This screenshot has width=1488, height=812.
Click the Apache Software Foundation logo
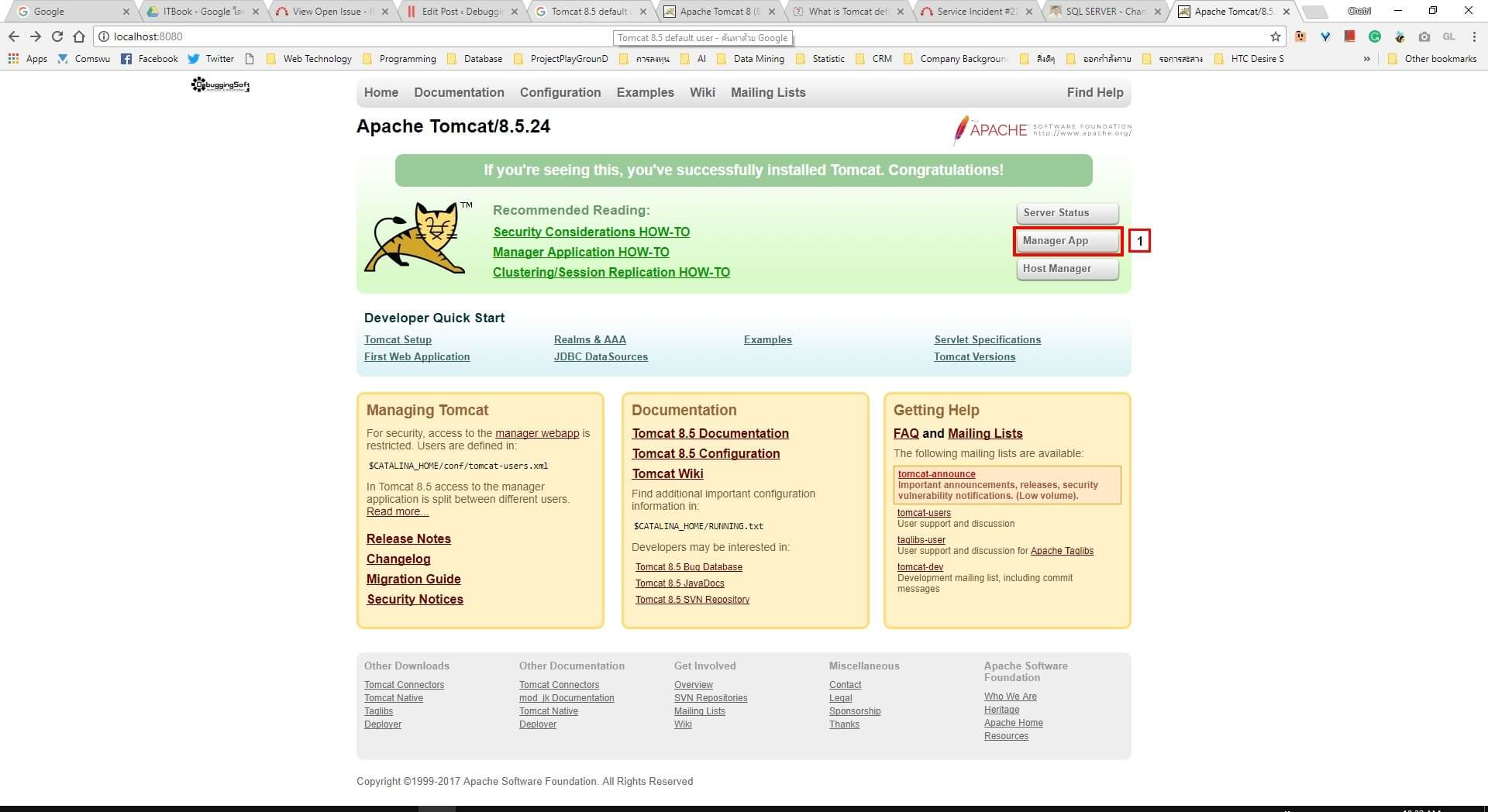point(1042,130)
